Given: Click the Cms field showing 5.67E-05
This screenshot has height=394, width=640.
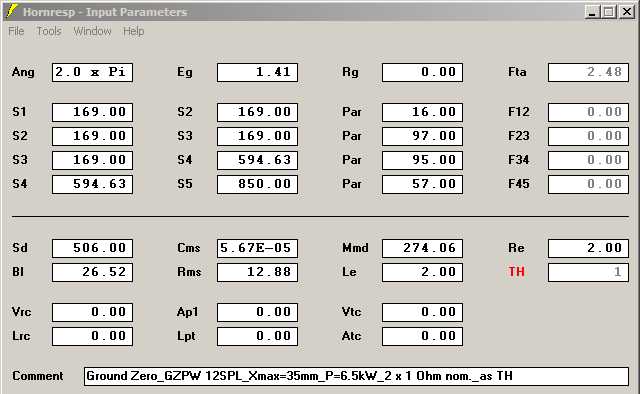Looking at the screenshot, I should (x=257, y=248).
